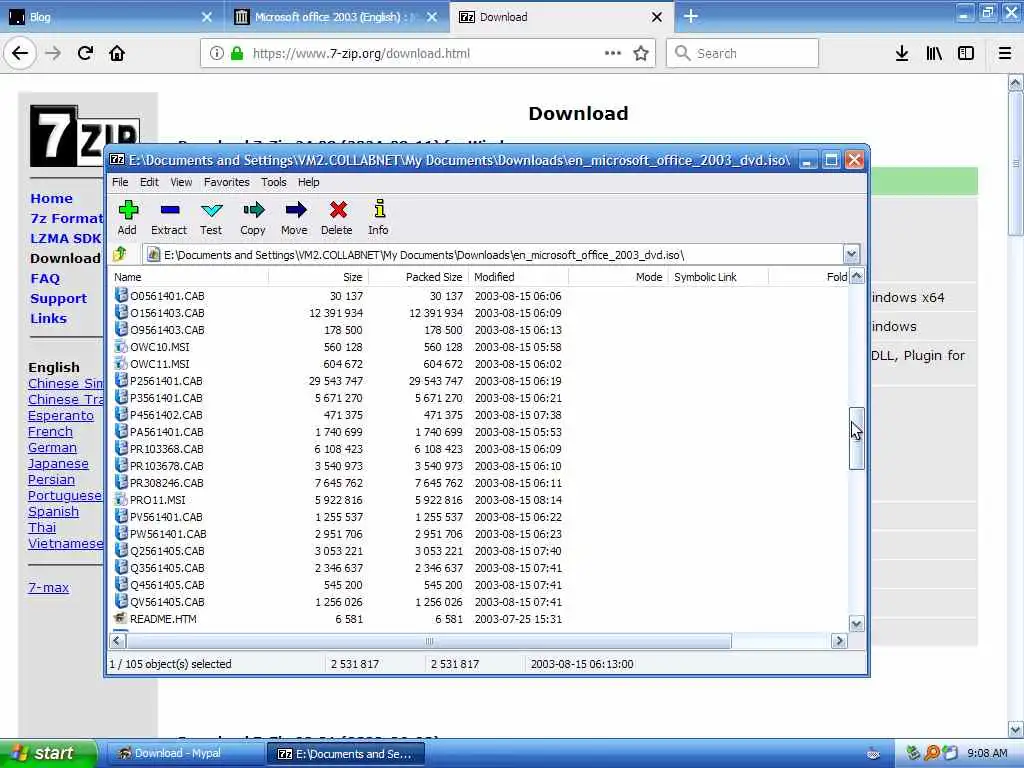Click the Delete toolbar icon
This screenshot has width=1024, height=768.
[x=337, y=210]
